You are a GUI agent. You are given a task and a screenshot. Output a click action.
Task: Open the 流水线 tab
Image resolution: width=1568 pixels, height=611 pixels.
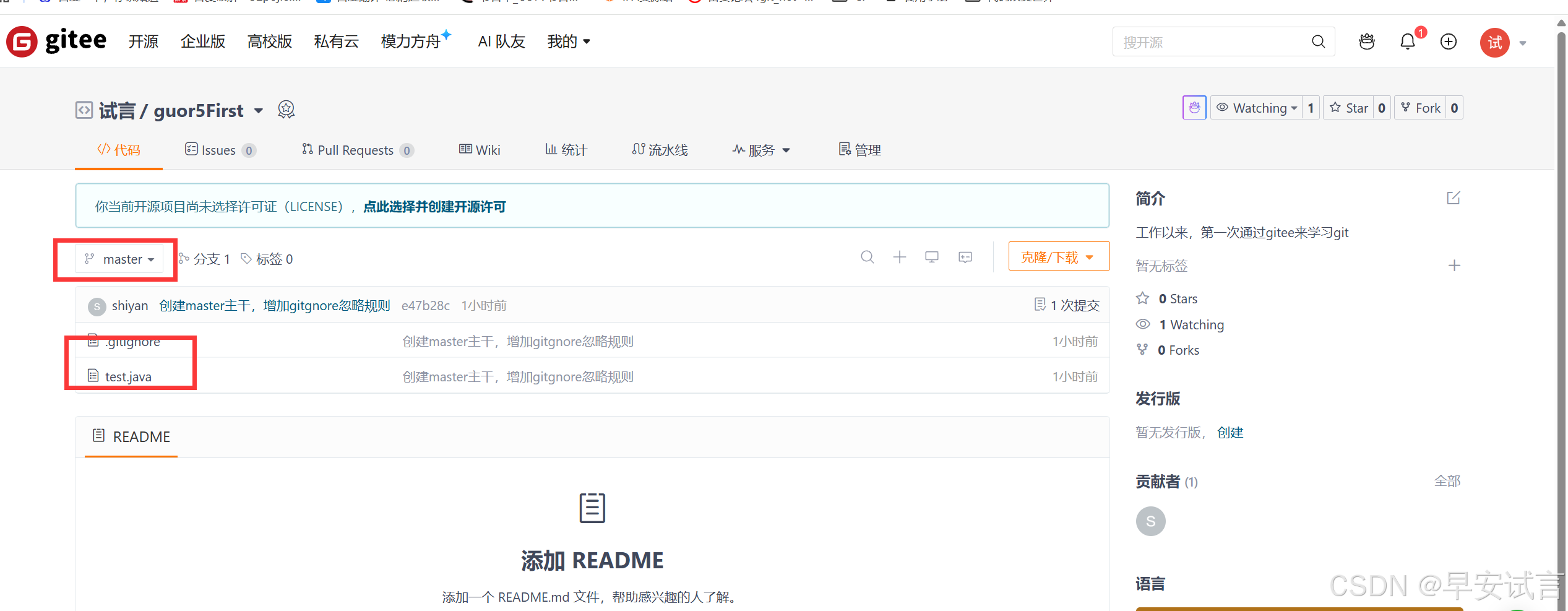(660, 150)
